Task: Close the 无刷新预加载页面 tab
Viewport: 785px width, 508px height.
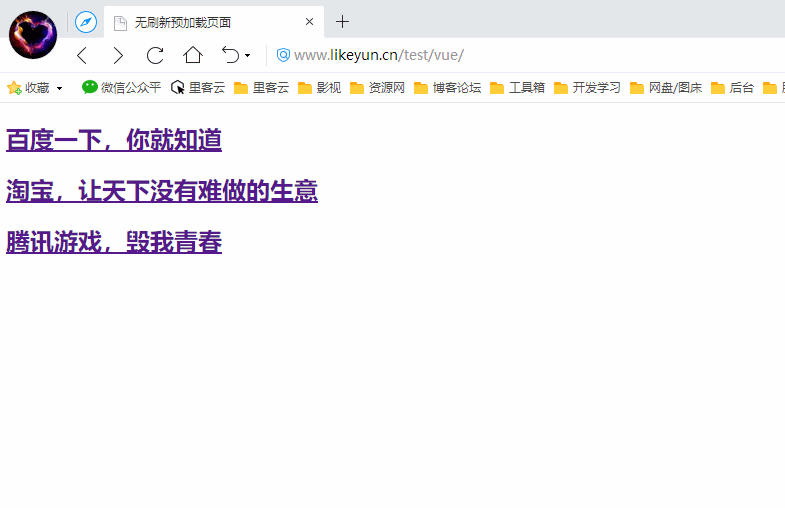Action: [310, 22]
